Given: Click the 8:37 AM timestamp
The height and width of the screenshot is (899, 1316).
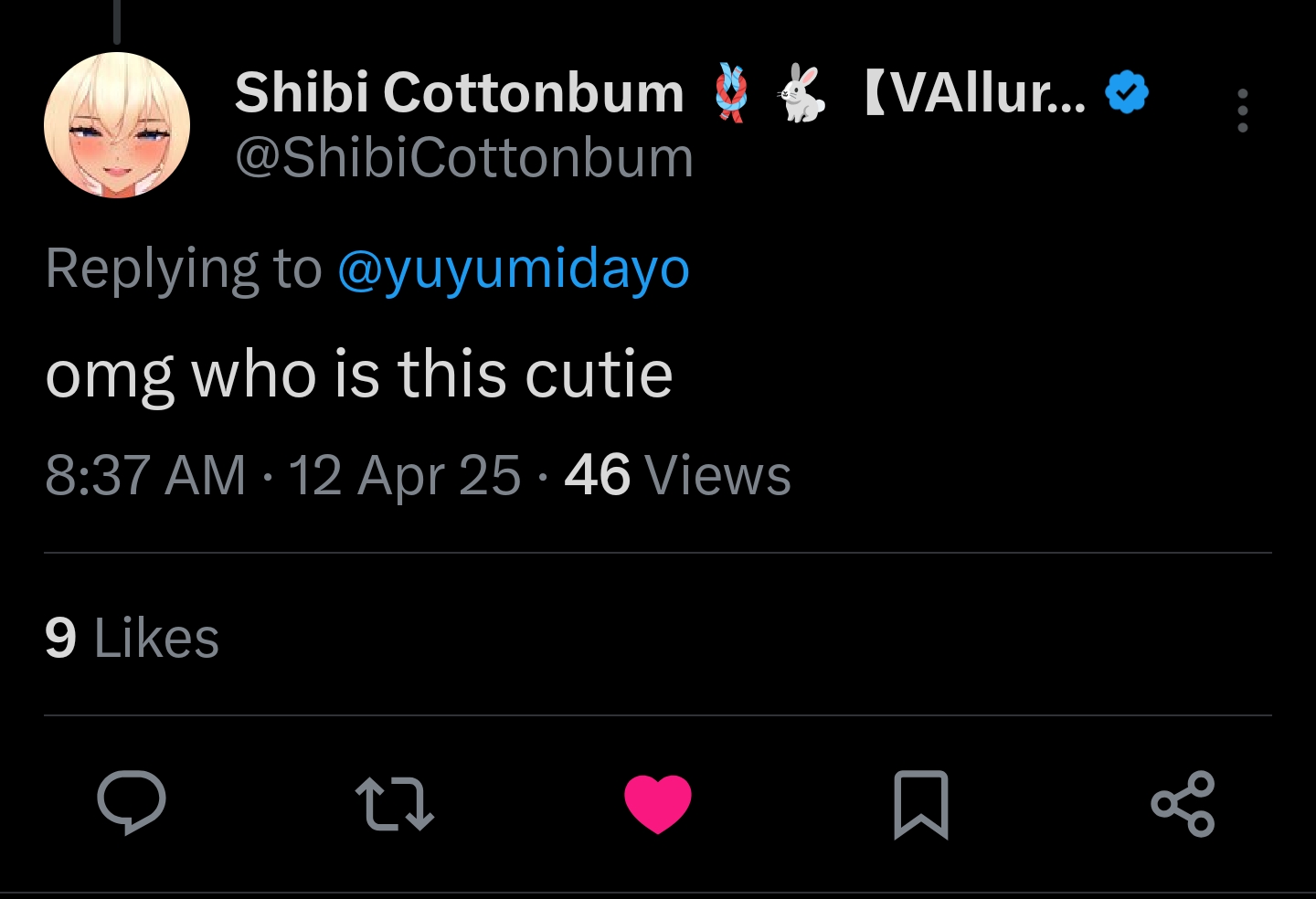Looking at the screenshot, I should pyautogui.click(x=145, y=475).
